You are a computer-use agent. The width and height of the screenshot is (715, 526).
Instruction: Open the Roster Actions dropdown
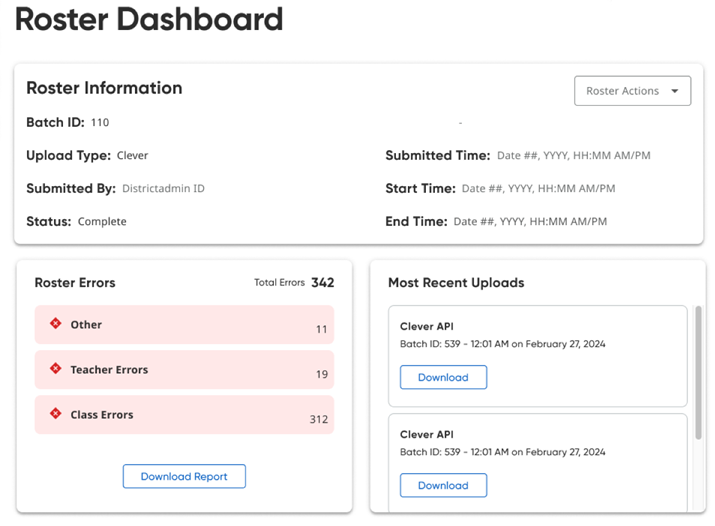(632, 91)
